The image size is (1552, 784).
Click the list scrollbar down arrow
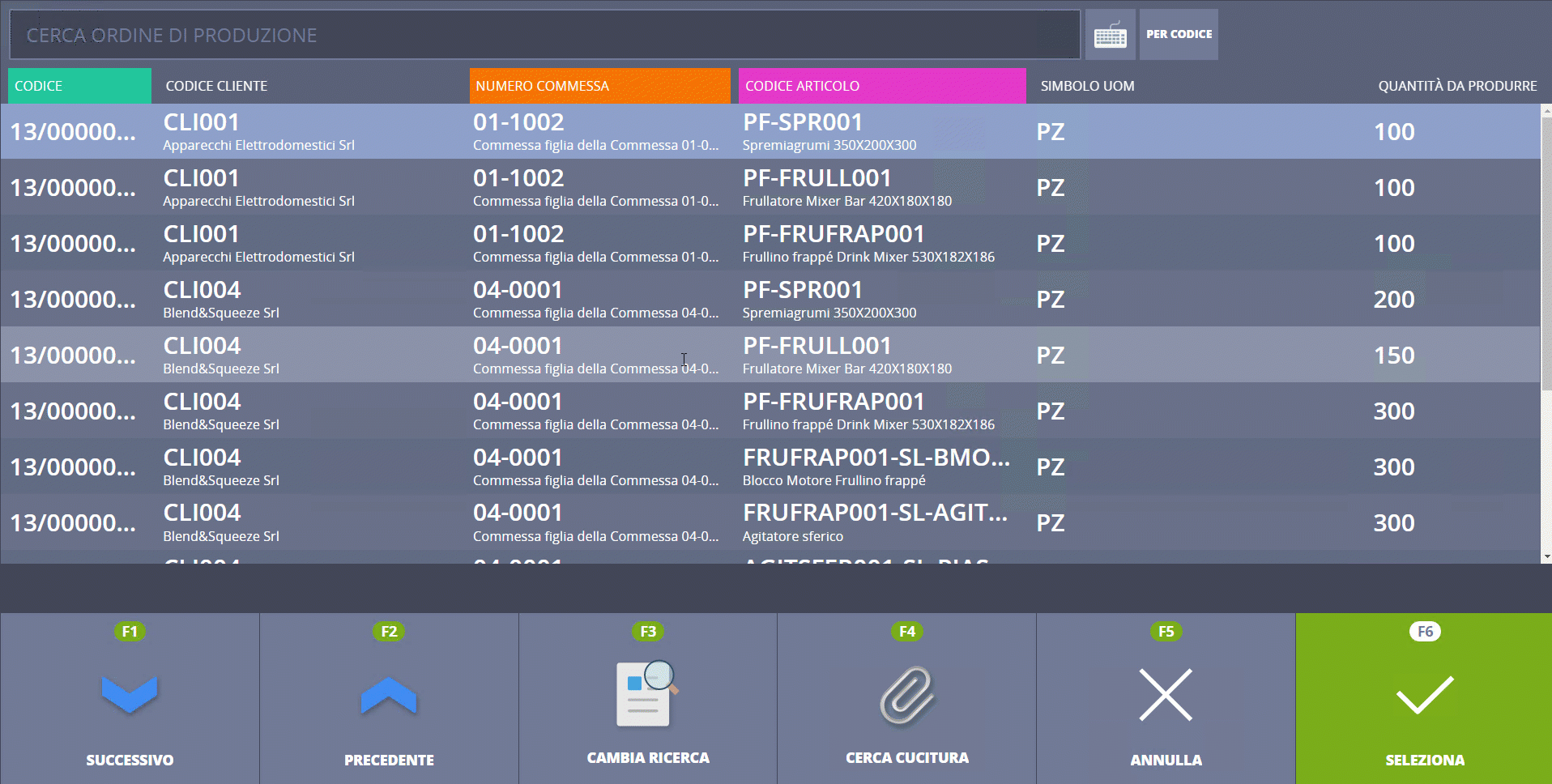click(1546, 557)
